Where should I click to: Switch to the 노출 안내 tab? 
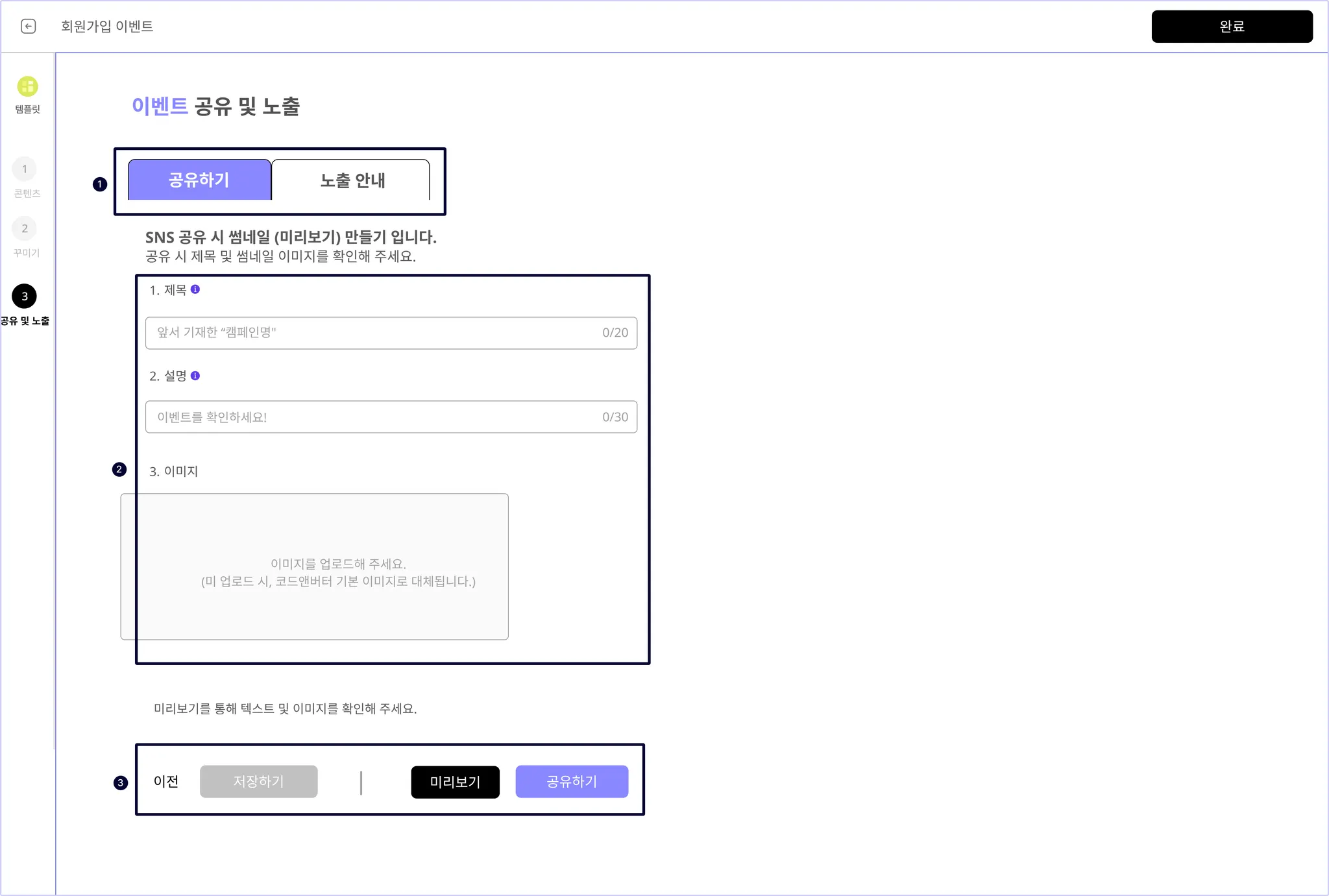[x=352, y=180]
